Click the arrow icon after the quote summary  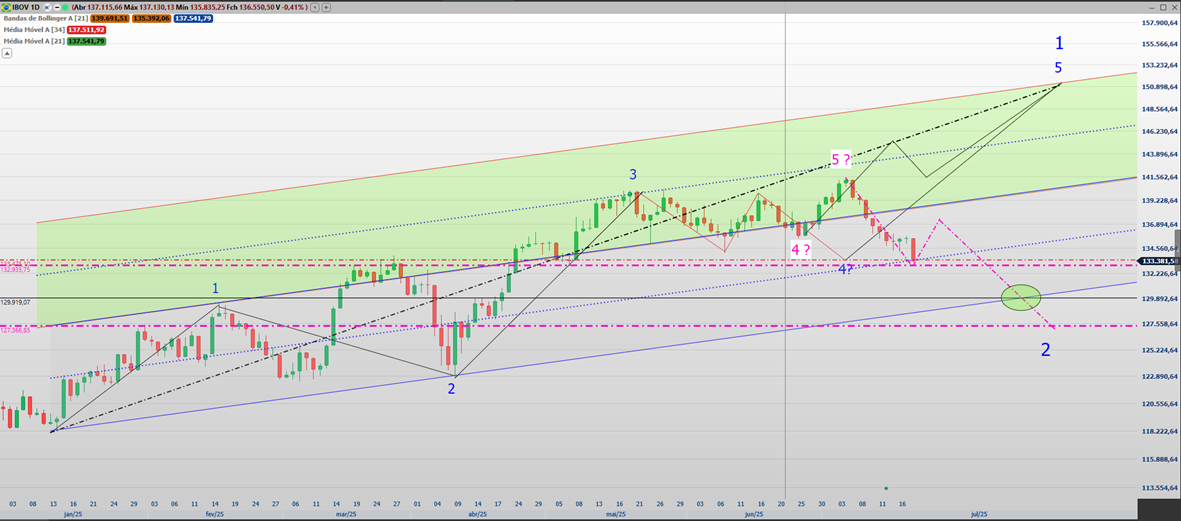(x=314, y=7)
